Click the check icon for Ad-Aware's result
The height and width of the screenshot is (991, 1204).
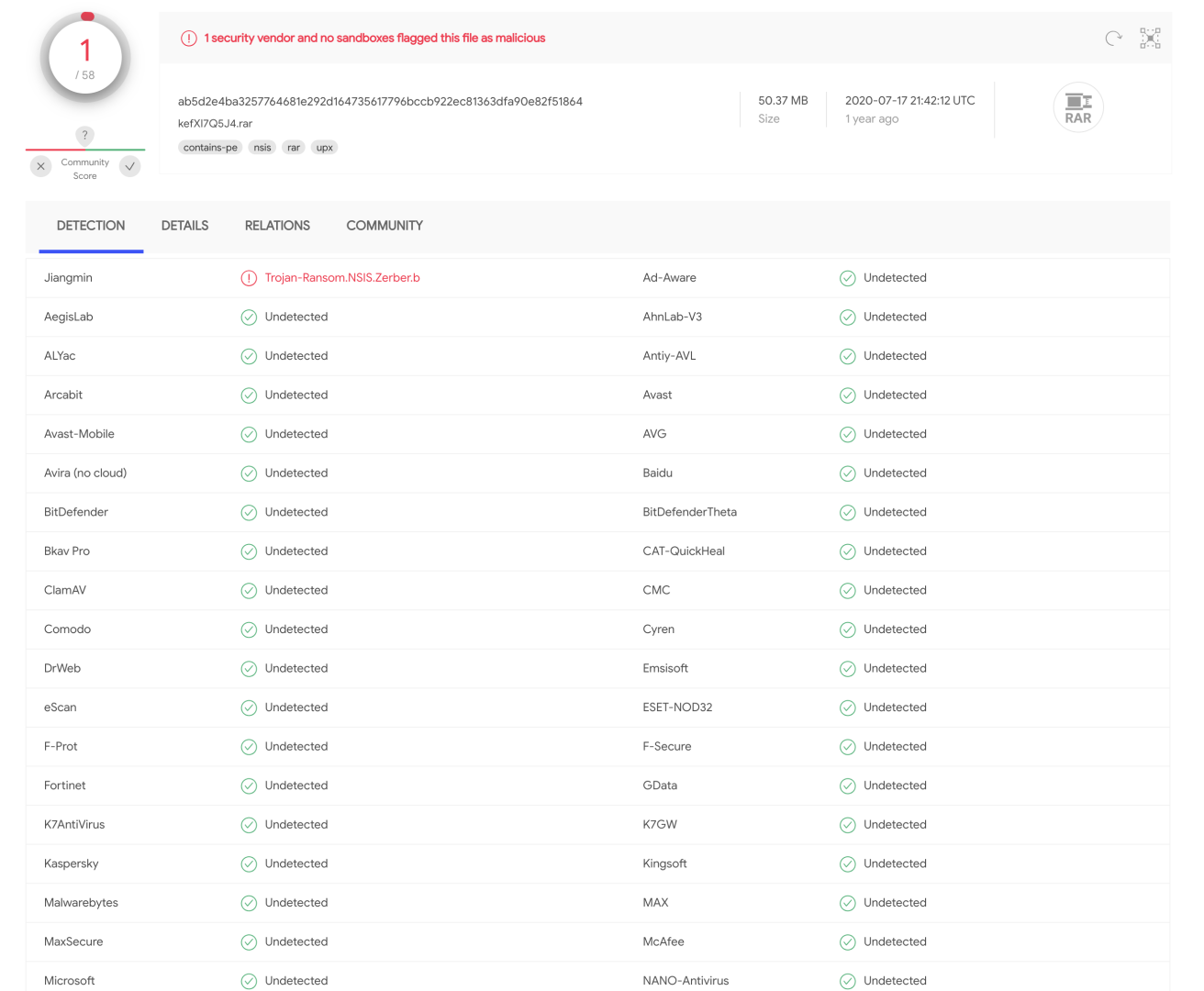point(848,278)
